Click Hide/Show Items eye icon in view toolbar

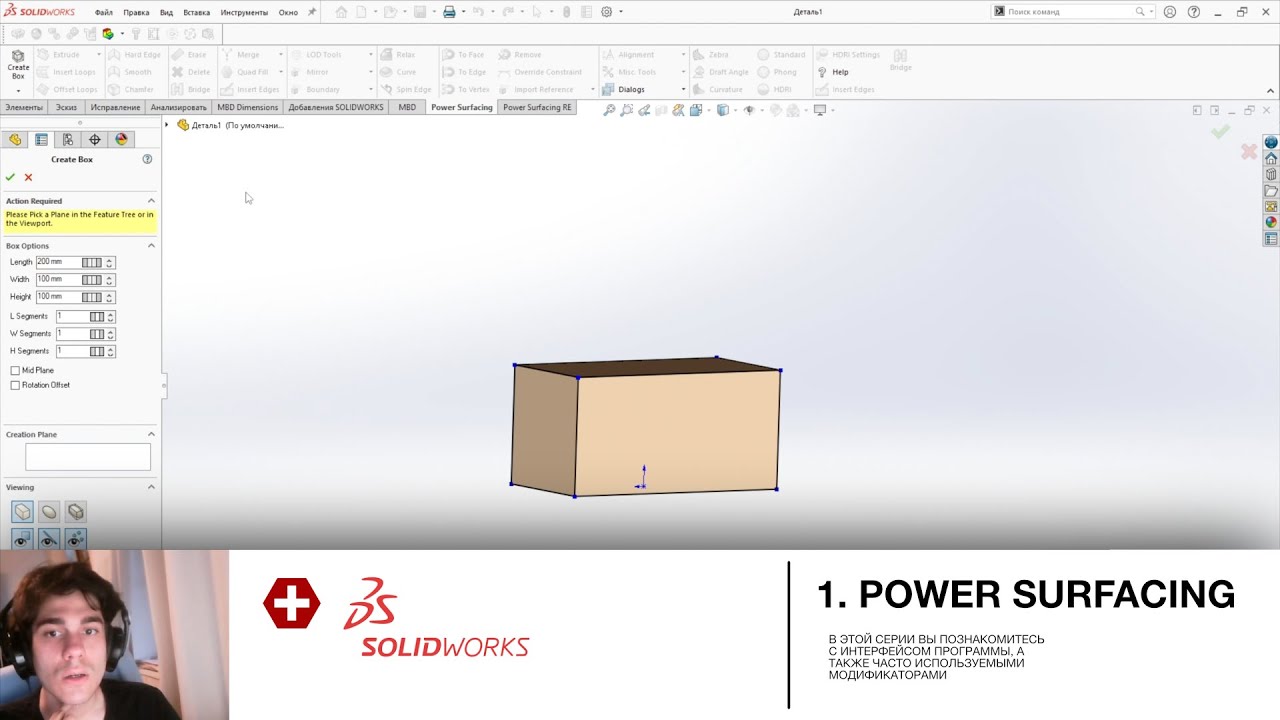click(x=748, y=110)
